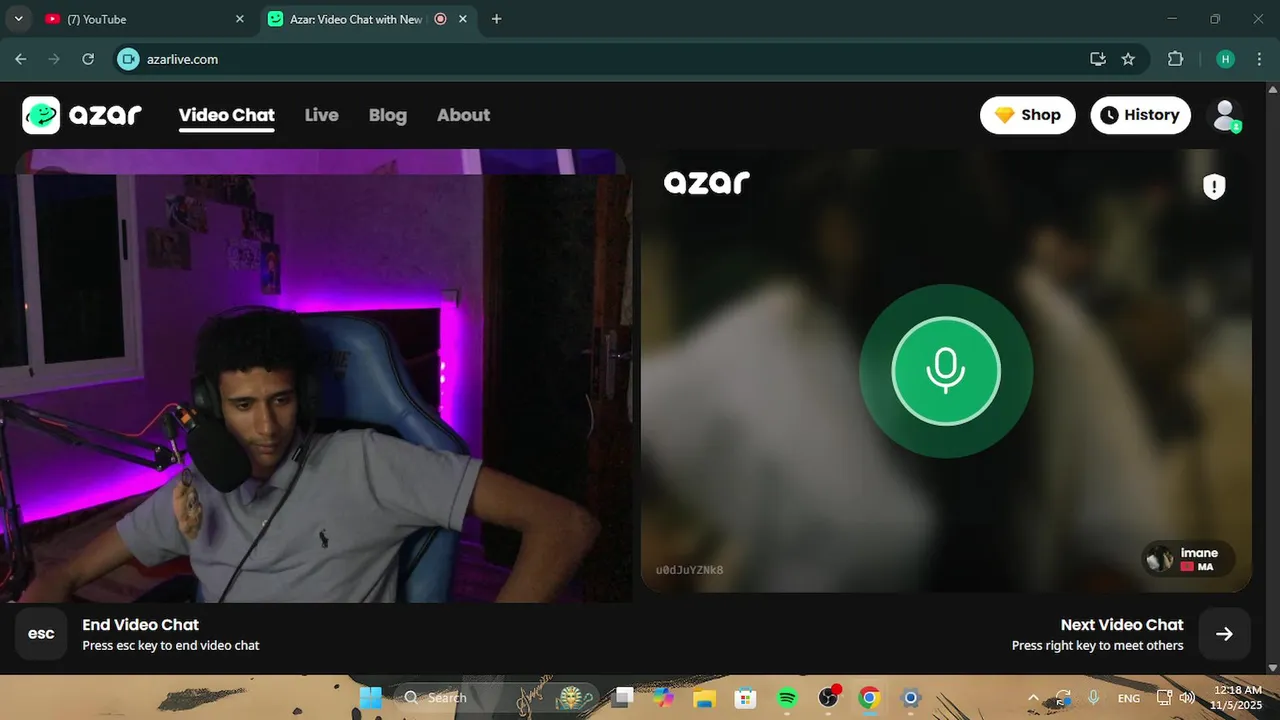Click the sync update tray icon

click(1063, 698)
